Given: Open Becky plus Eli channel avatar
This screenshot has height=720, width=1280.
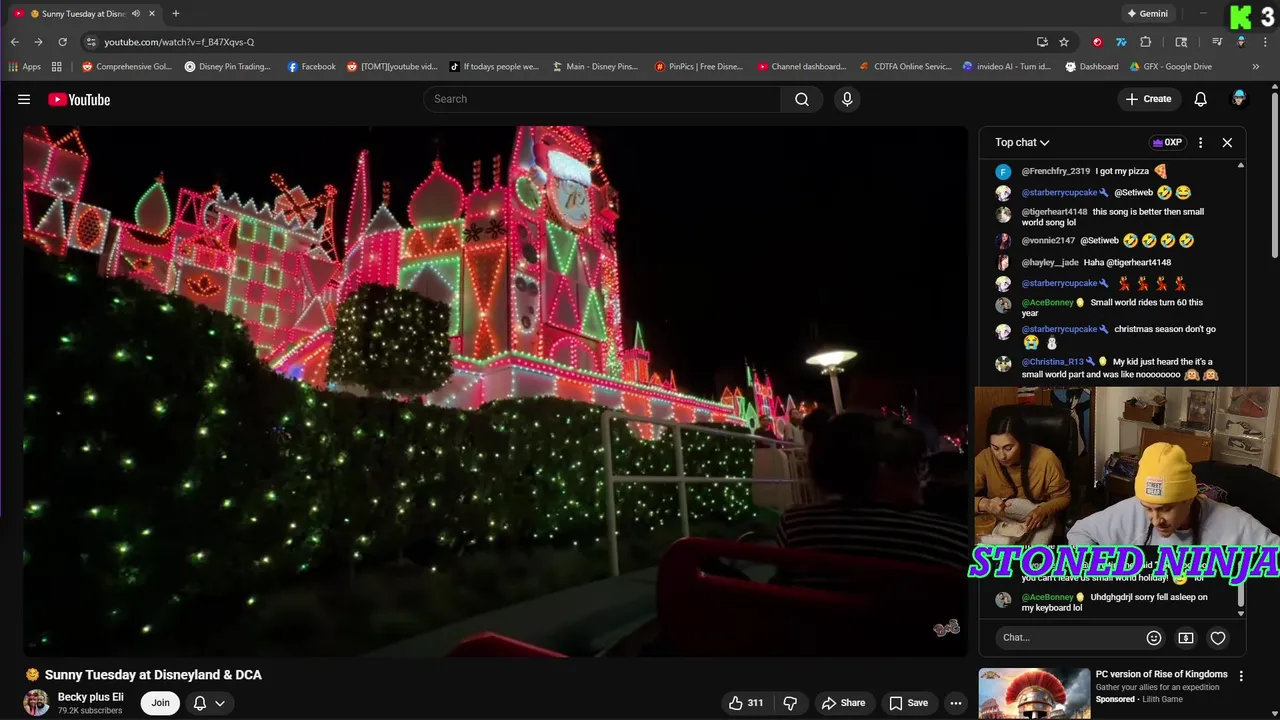Looking at the screenshot, I should [36, 703].
